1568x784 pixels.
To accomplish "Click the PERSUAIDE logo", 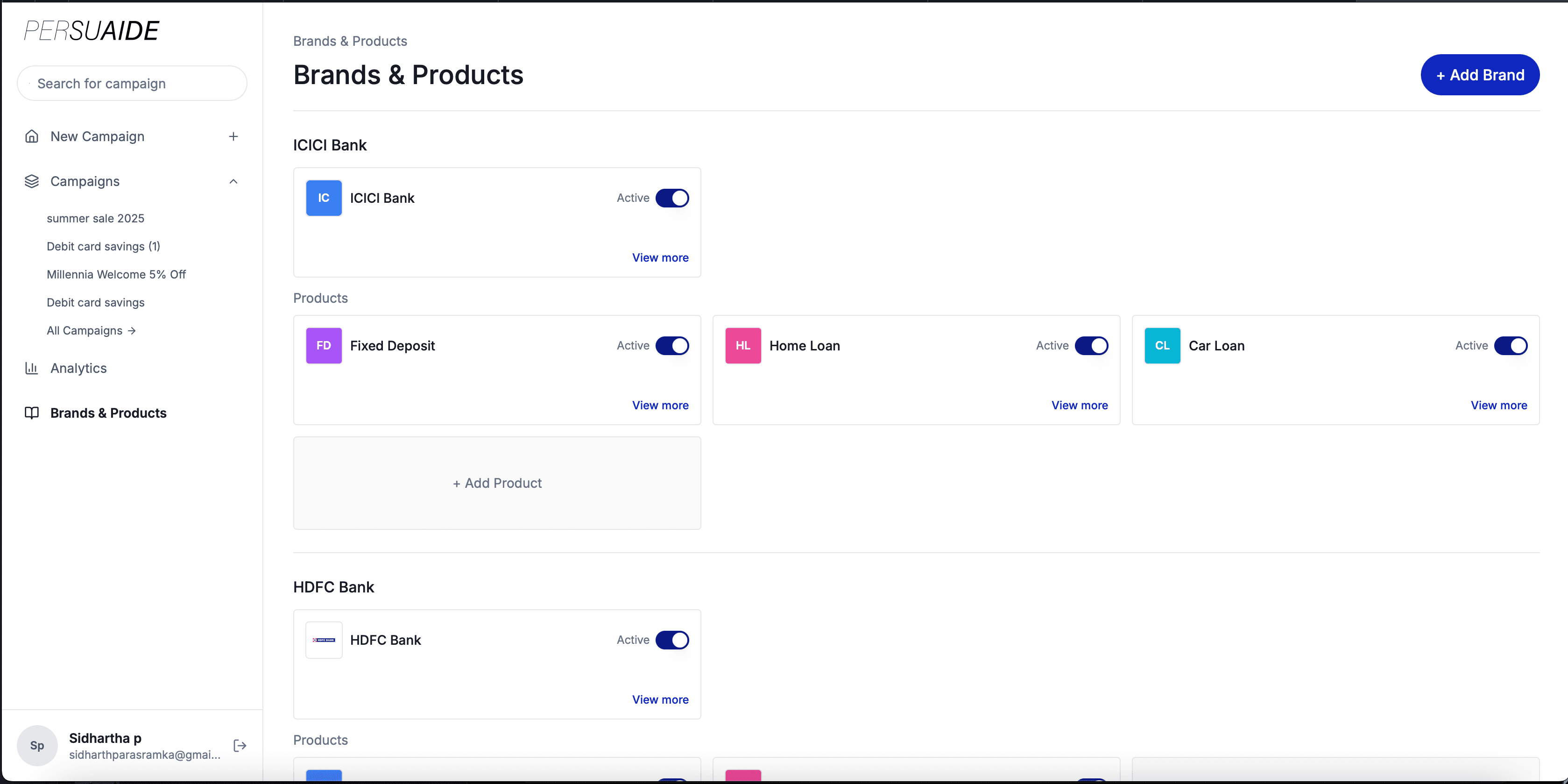I will 92,30.
